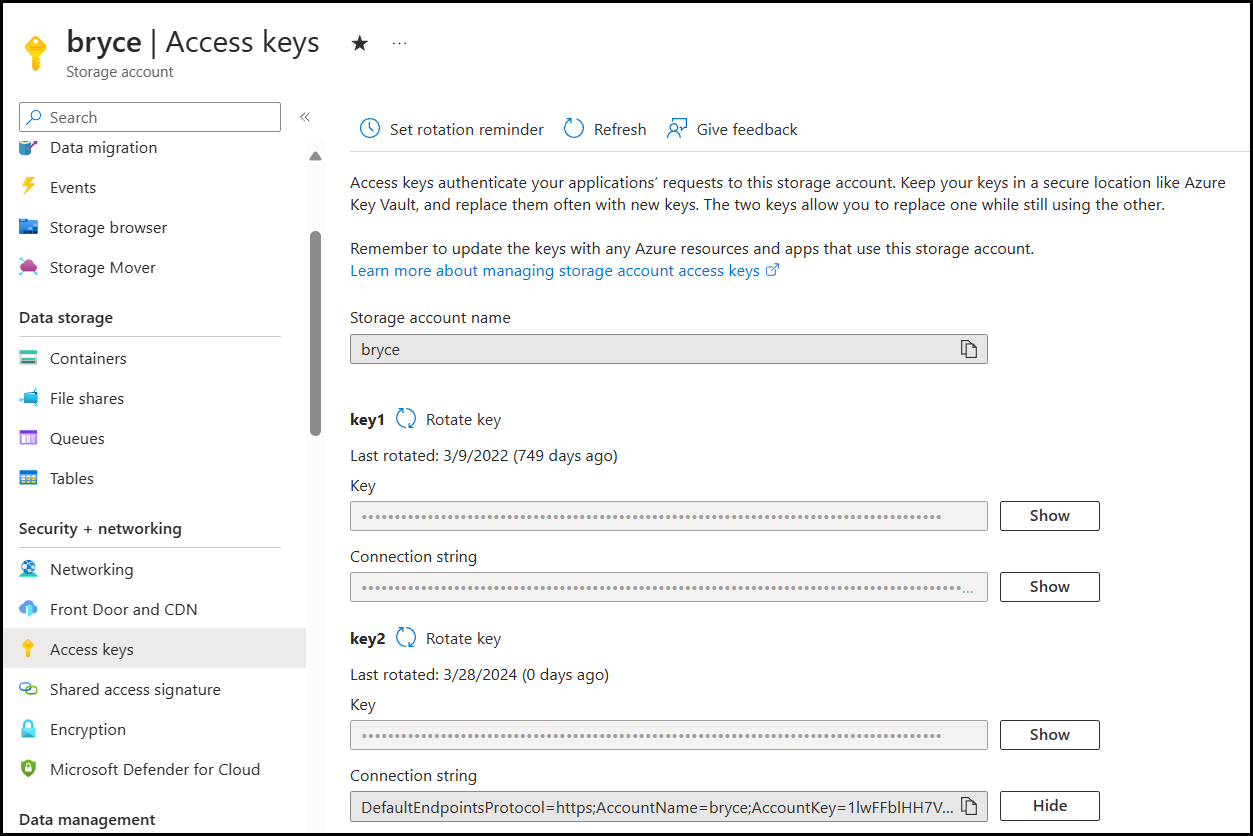Click the Data storage section header
Viewport: 1253px width, 836px height.
(66, 318)
